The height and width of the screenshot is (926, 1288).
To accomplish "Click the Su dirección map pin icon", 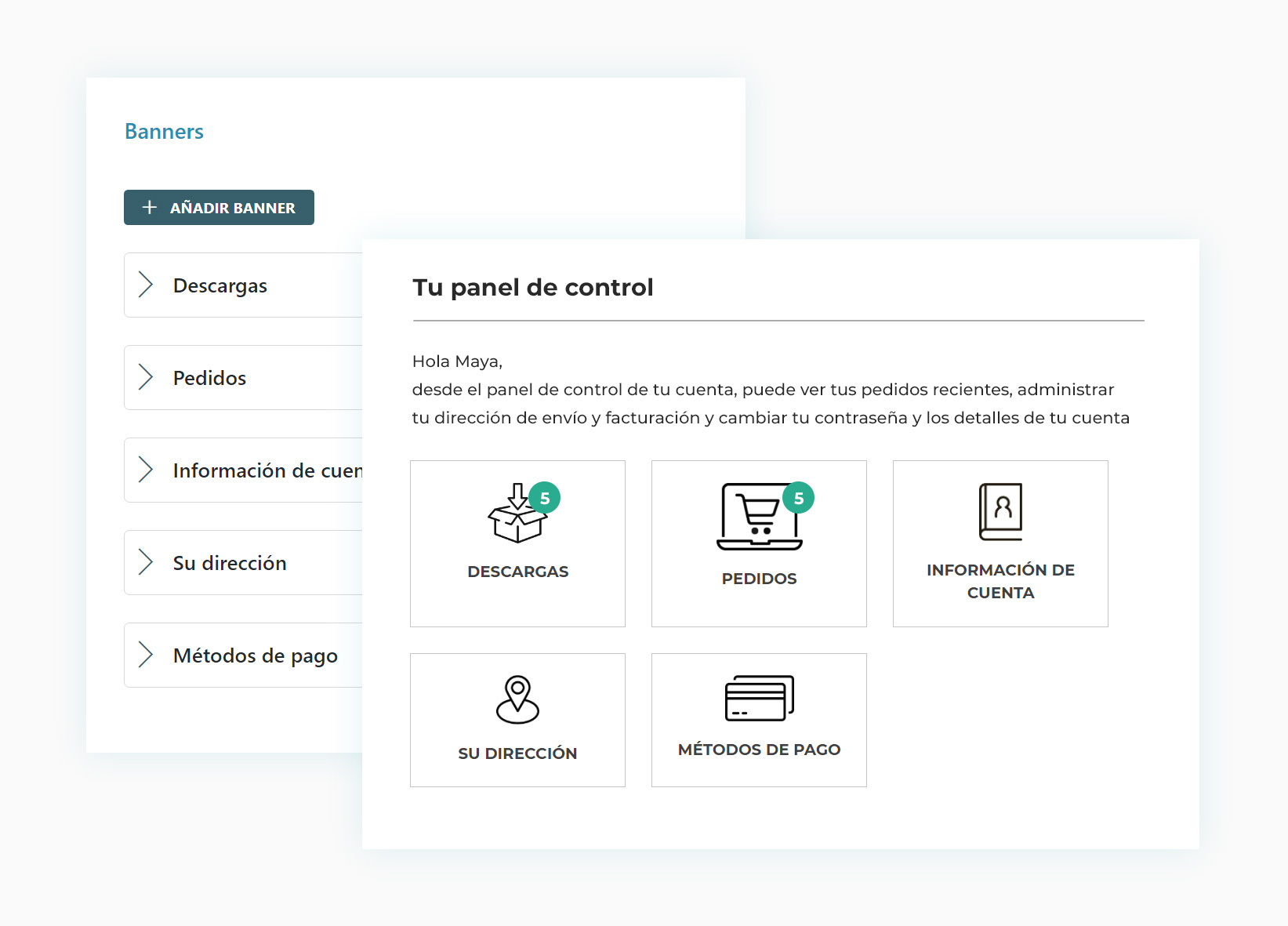I will [x=517, y=699].
